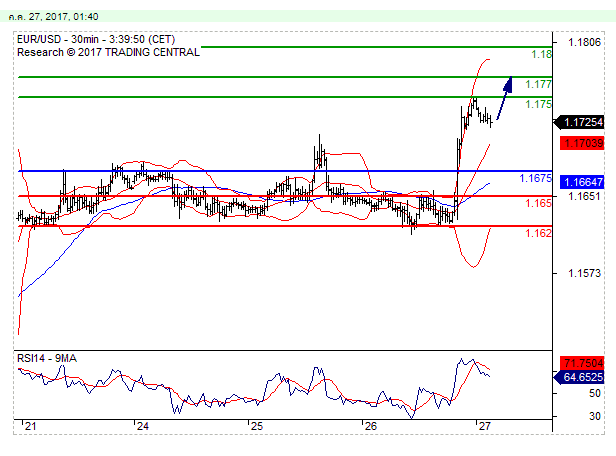Click the 'RSI14 - 9MA' indicator label
The height and width of the screenshot is (456, 616).
tap(47, 358)
